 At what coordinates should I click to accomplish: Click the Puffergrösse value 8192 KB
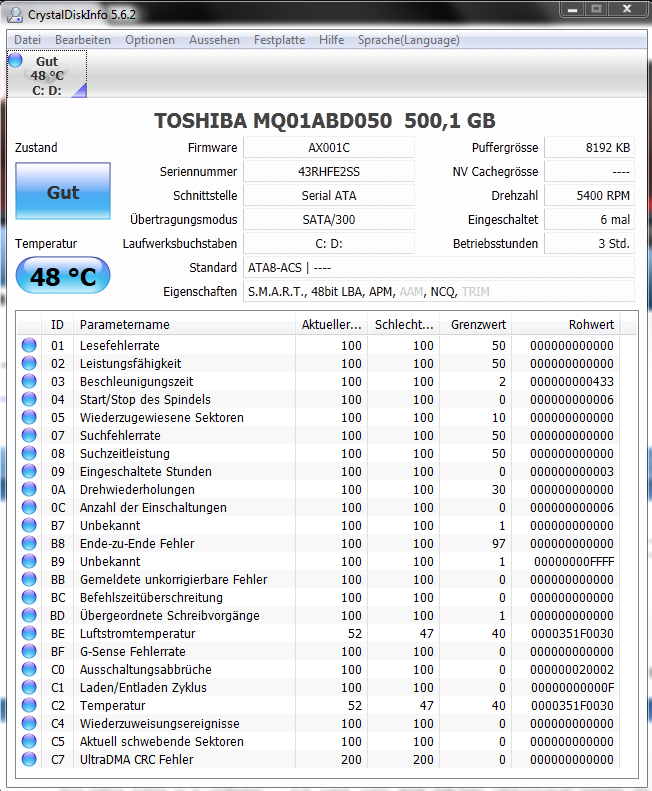coord(589,148)
